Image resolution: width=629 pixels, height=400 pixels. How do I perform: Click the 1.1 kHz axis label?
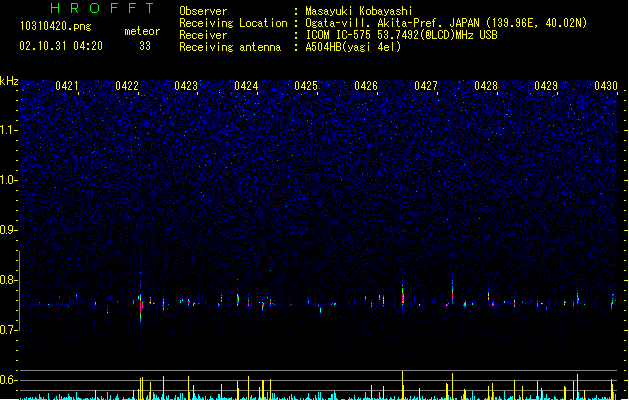pyautogui.click(x=9, y=130)
